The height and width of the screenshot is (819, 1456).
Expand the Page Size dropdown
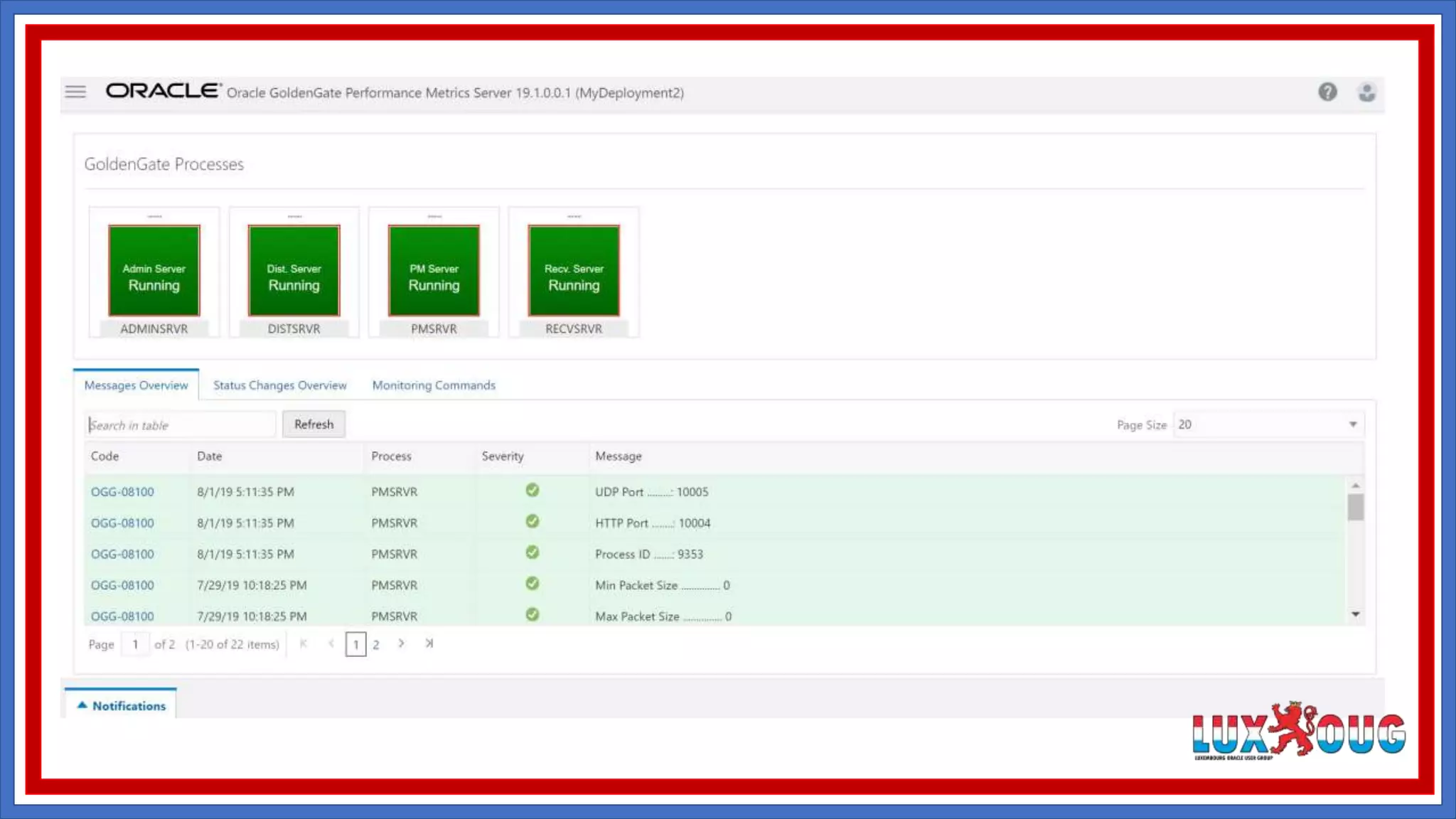pyautogui.click(x=1353, y=424)
